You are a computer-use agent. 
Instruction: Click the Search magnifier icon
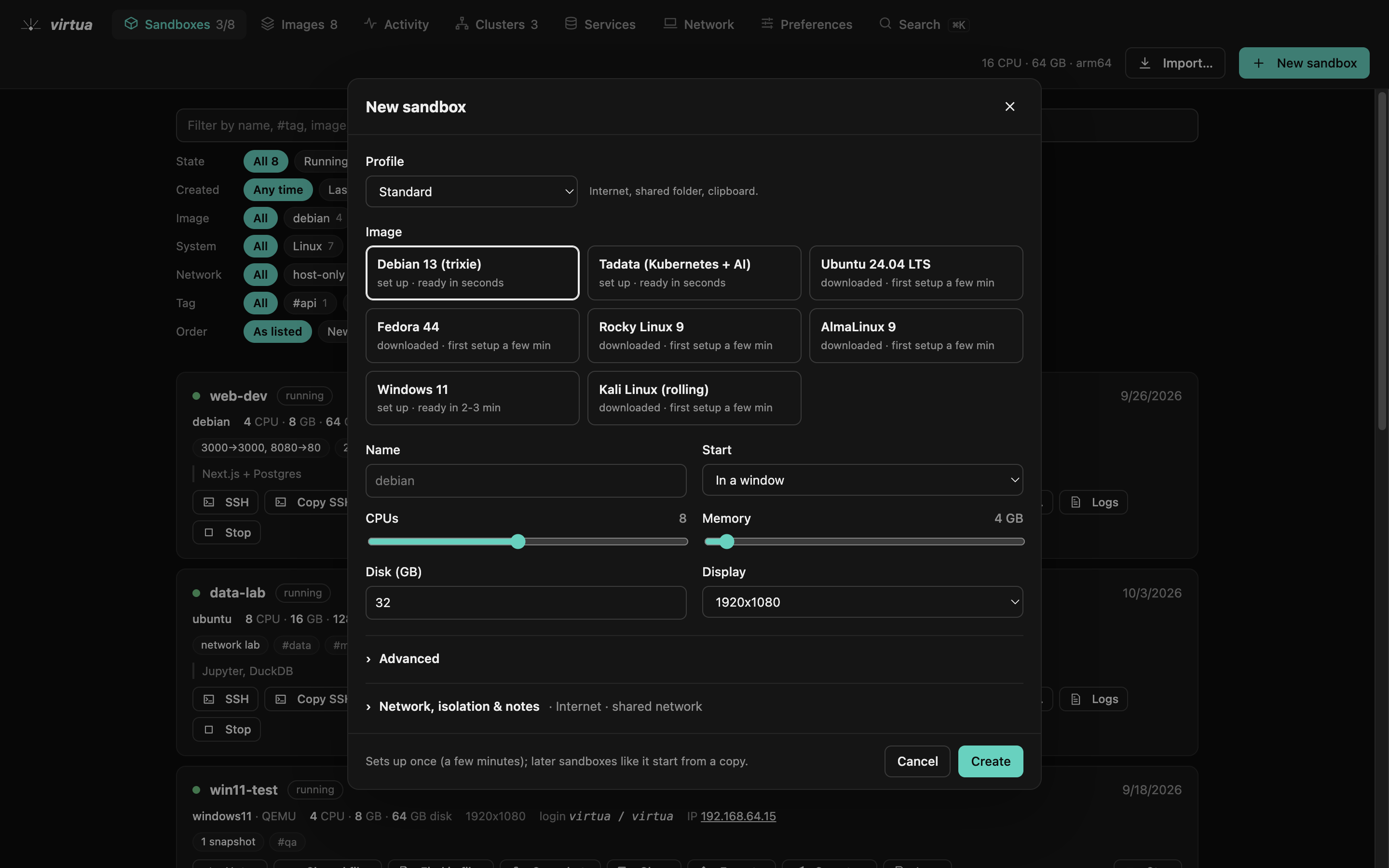885,24
